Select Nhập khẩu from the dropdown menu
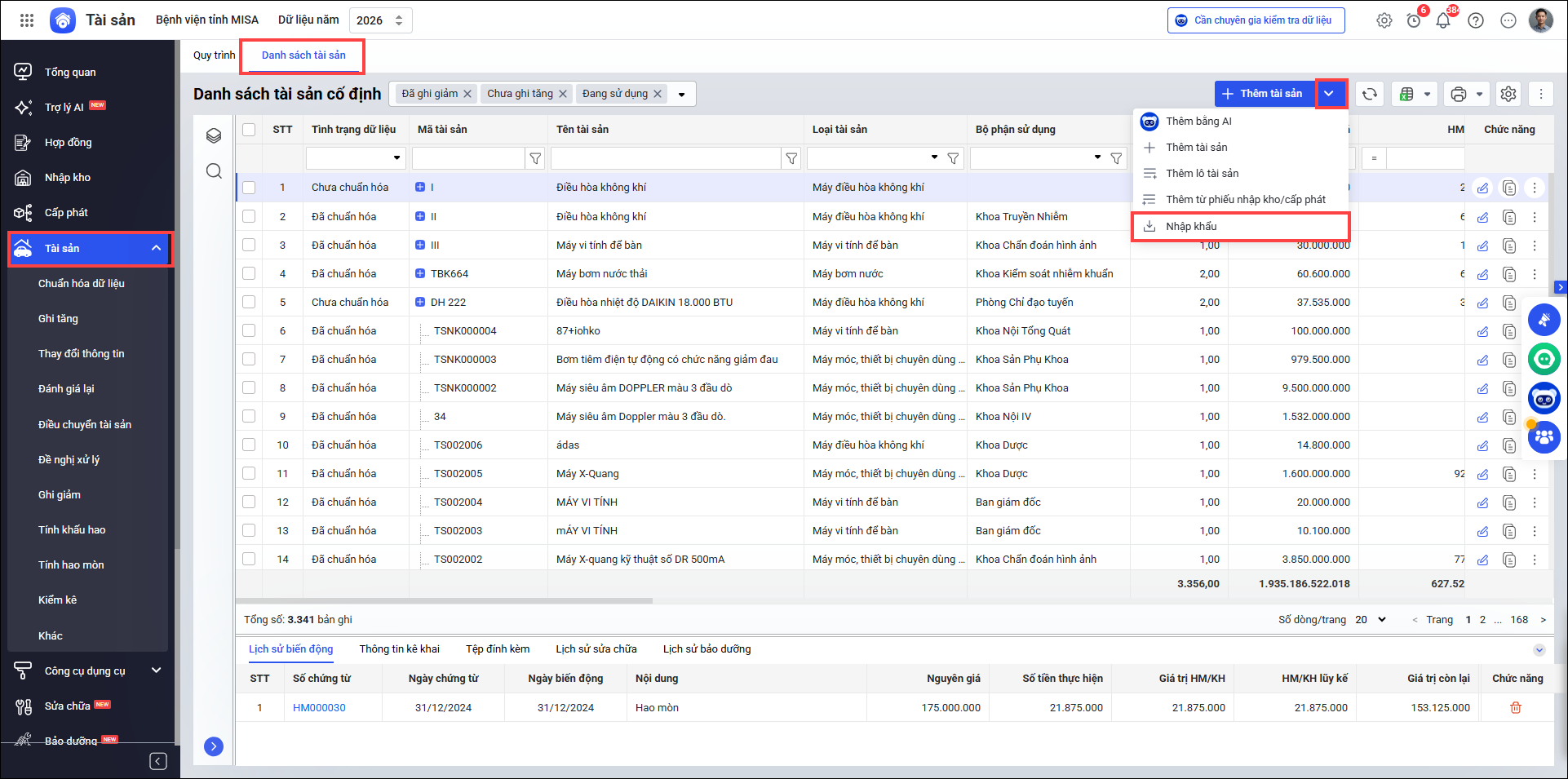1568x779 pixels. pos(1191,227)
